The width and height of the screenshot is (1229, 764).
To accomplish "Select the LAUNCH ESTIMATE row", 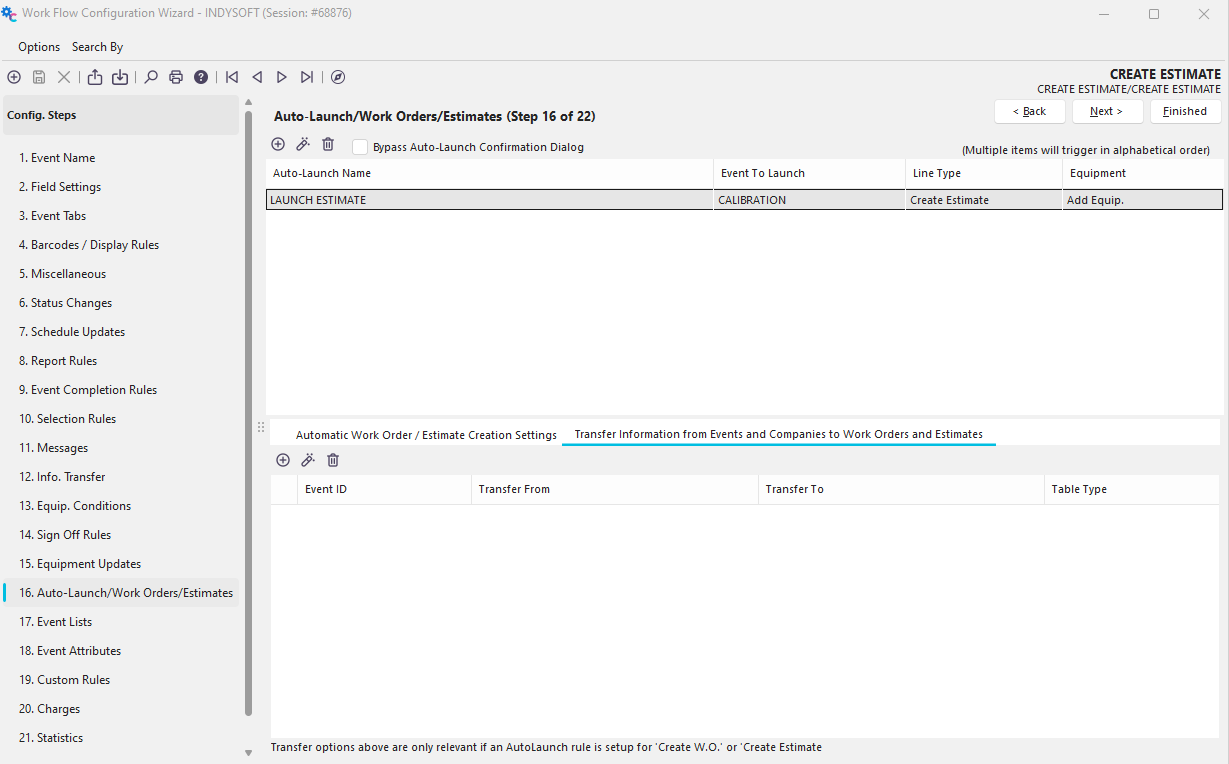I will [x=490, y=200].
